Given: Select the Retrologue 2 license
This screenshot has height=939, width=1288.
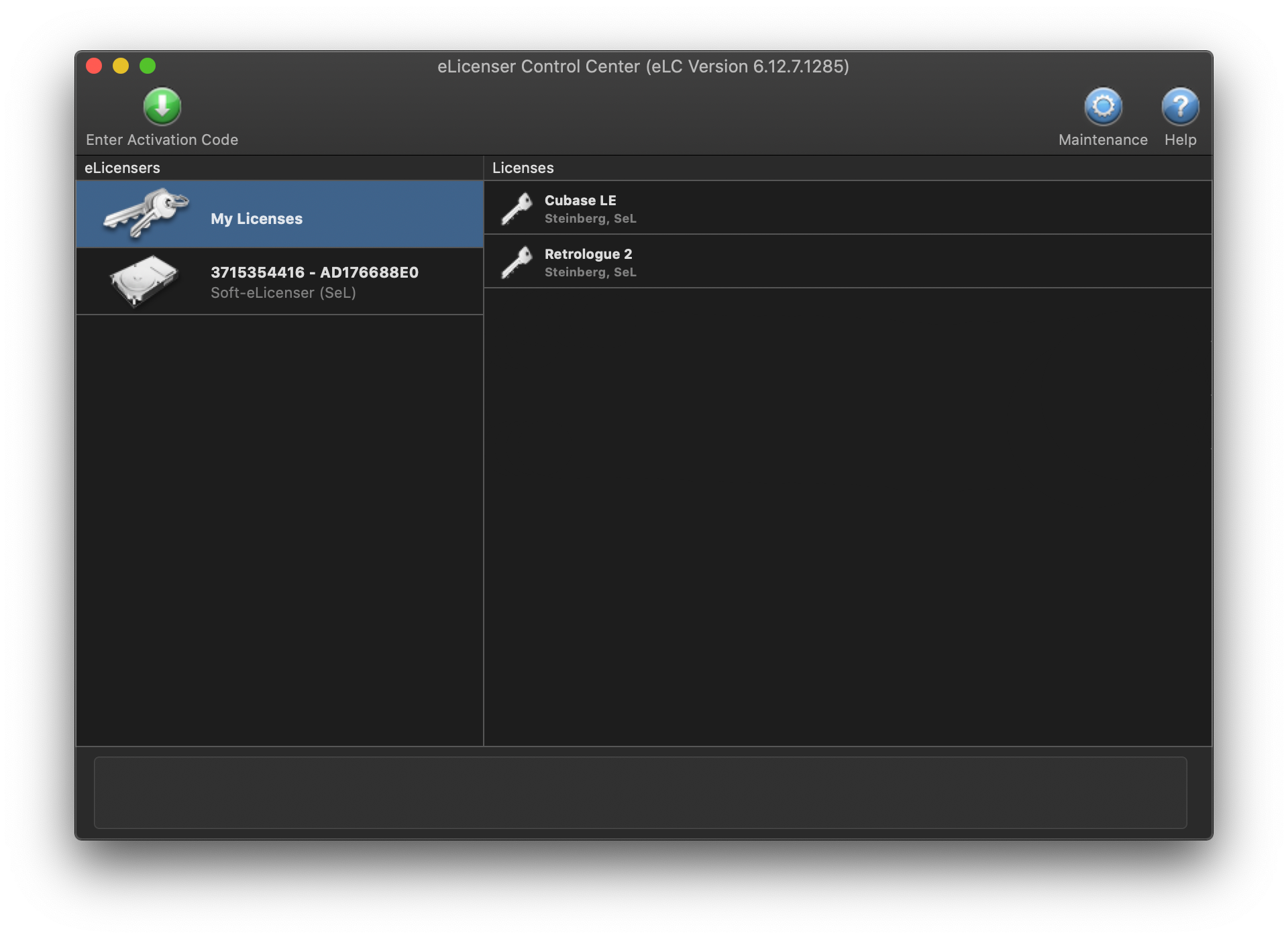Looking at the screenshot, I should [x=848, y=262].
